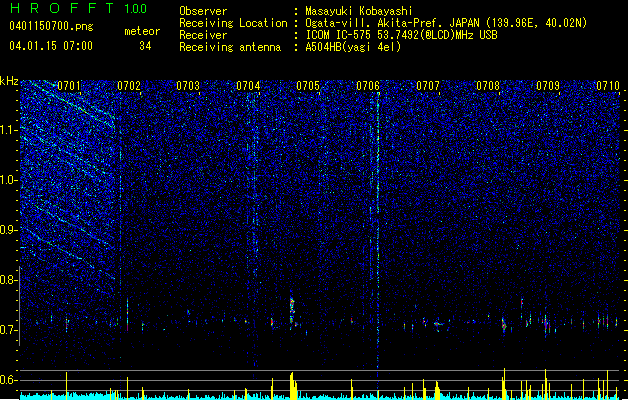The width and height of the screenshot is (629, 400).
Task: Click the Receiving Location label
Action: tap(233, 23)
